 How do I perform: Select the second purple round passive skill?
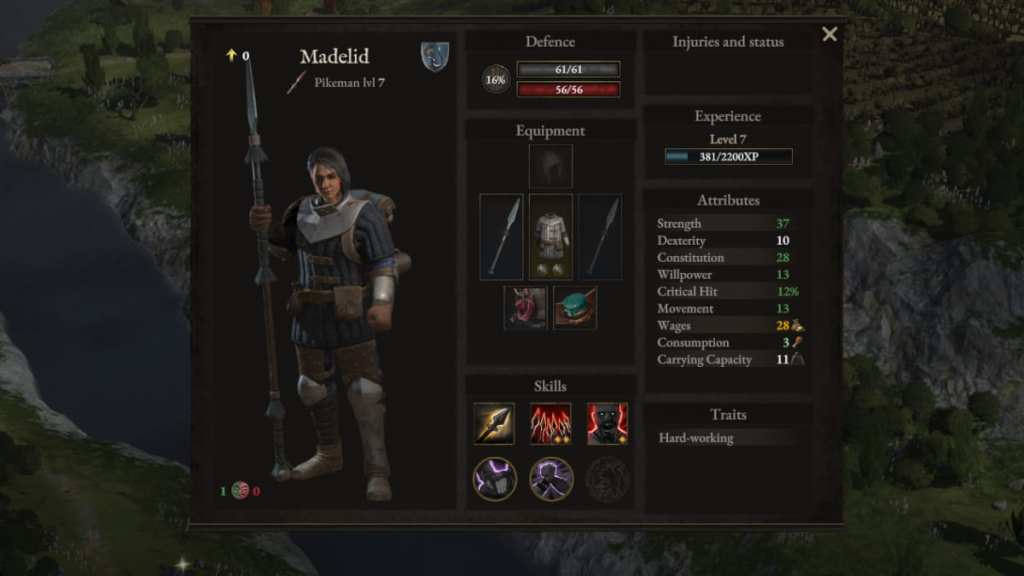(x=551, y=479)
